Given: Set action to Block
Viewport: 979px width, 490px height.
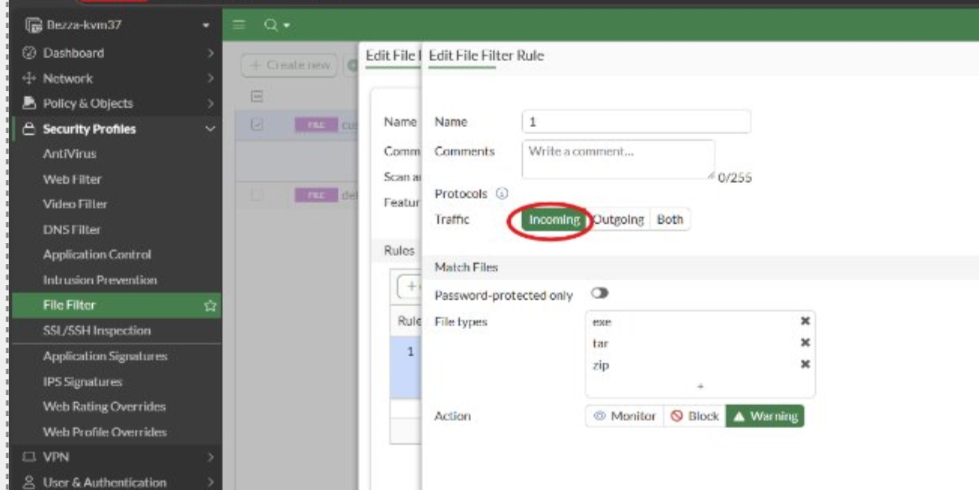Looking at the screenshot, I should pyautogui.click(x=694, y=416).
